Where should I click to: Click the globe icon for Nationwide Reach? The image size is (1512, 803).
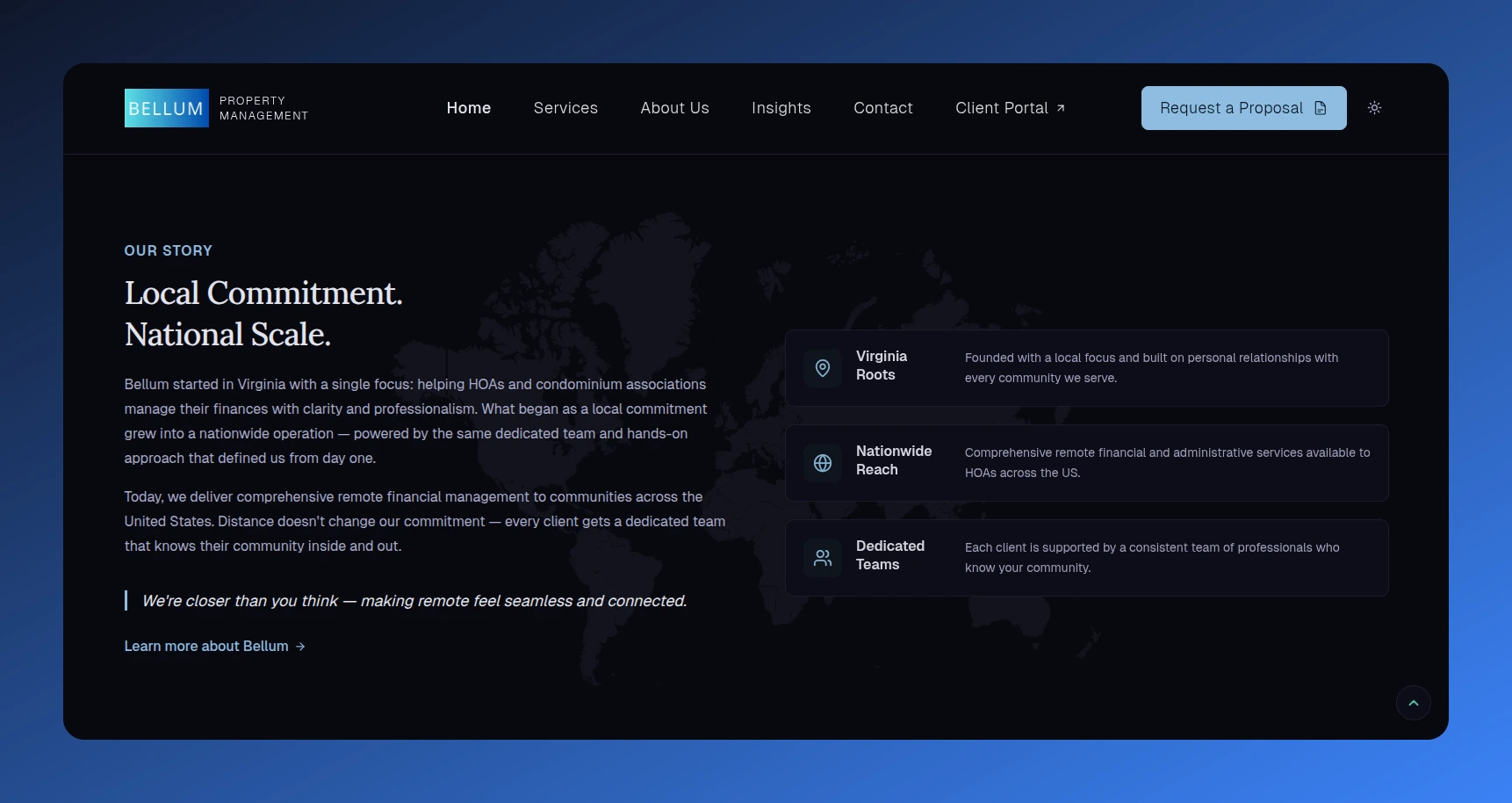point(823,463)
